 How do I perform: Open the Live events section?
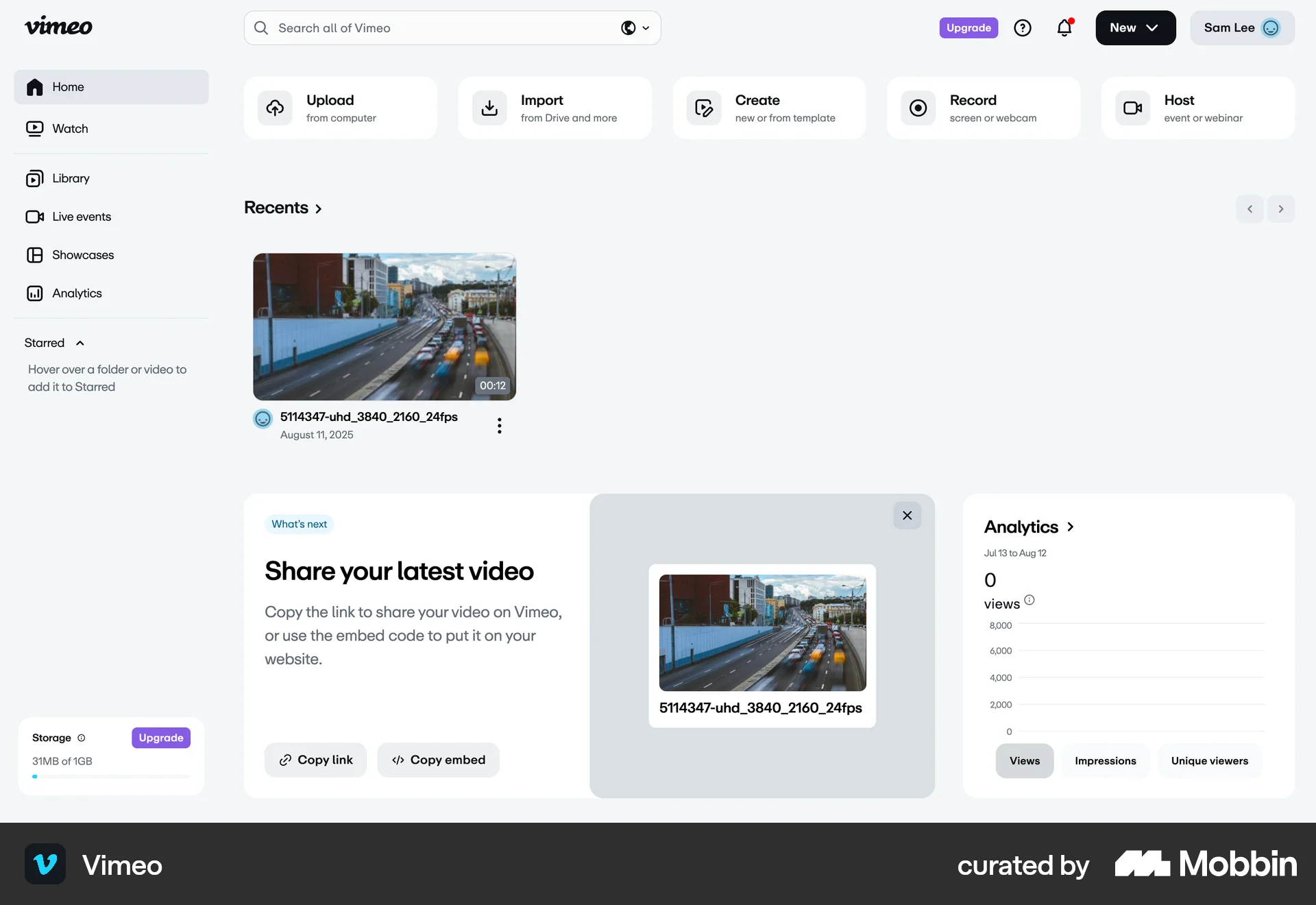click(81, 216)
